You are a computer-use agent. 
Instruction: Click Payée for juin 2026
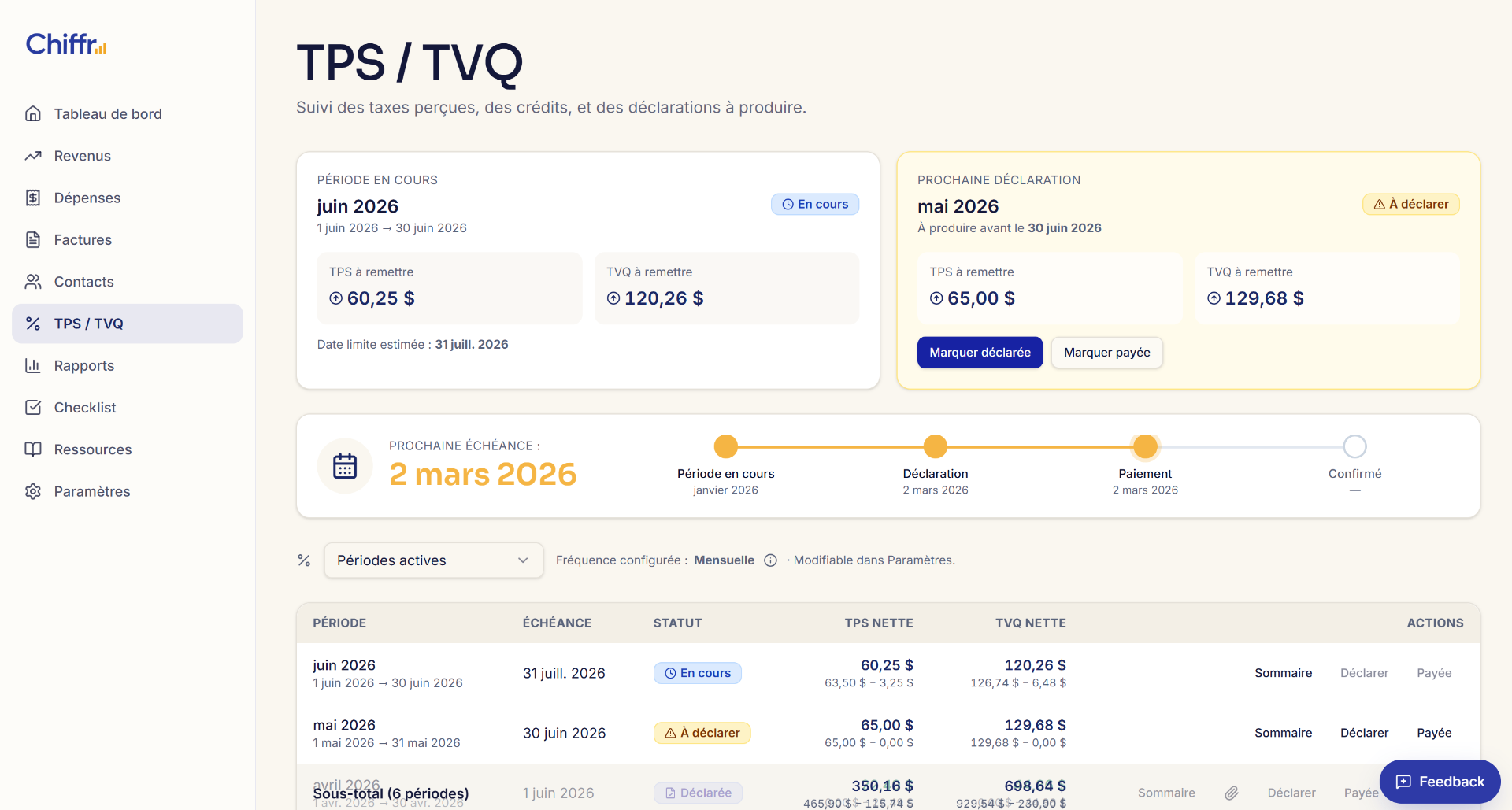(1434, 673)
